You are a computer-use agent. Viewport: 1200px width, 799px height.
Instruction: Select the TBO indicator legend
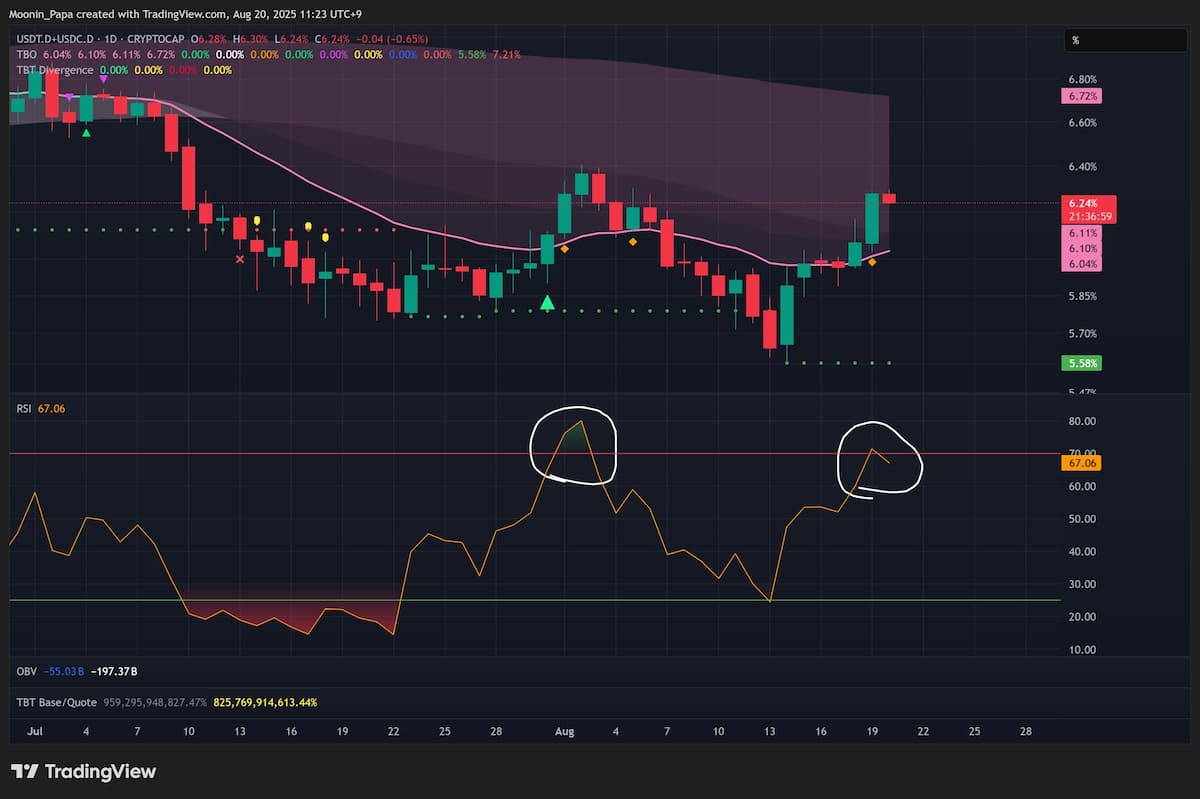point(24,54)
